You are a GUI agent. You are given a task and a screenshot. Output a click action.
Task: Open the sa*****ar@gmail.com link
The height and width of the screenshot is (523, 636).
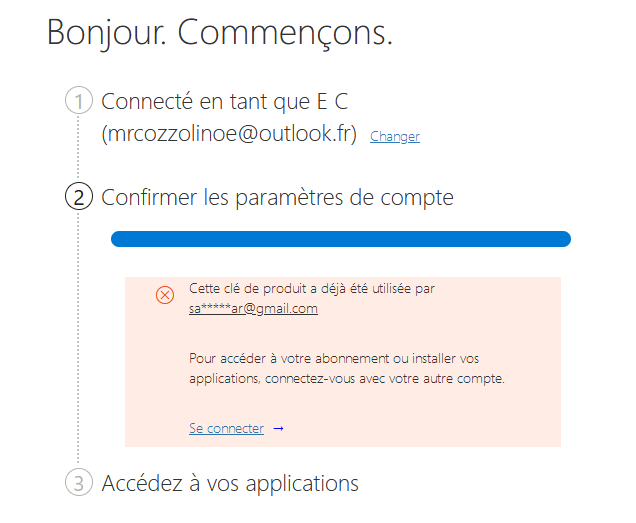pyautogui.click(x=253, y=309)
